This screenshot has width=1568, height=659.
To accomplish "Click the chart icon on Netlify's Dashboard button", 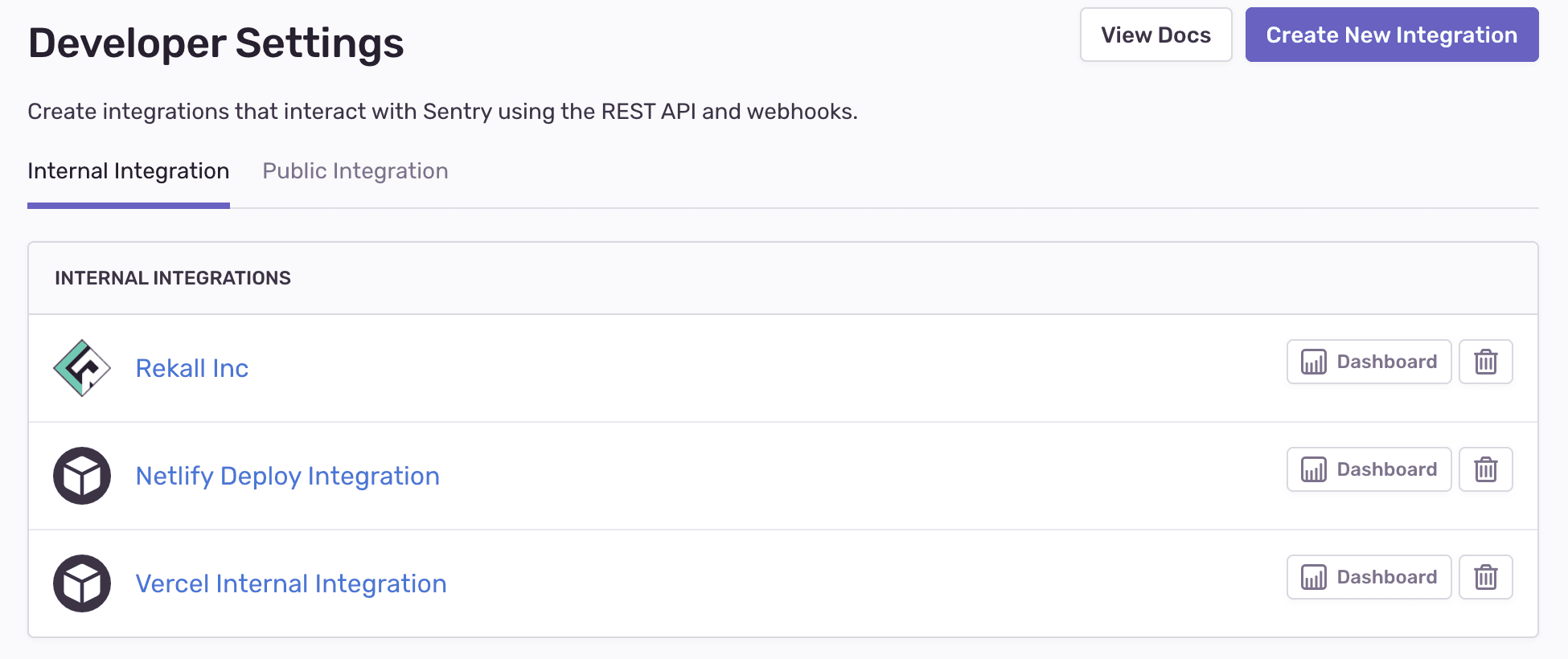I will pyautogui.click(x=1313, y=469).
